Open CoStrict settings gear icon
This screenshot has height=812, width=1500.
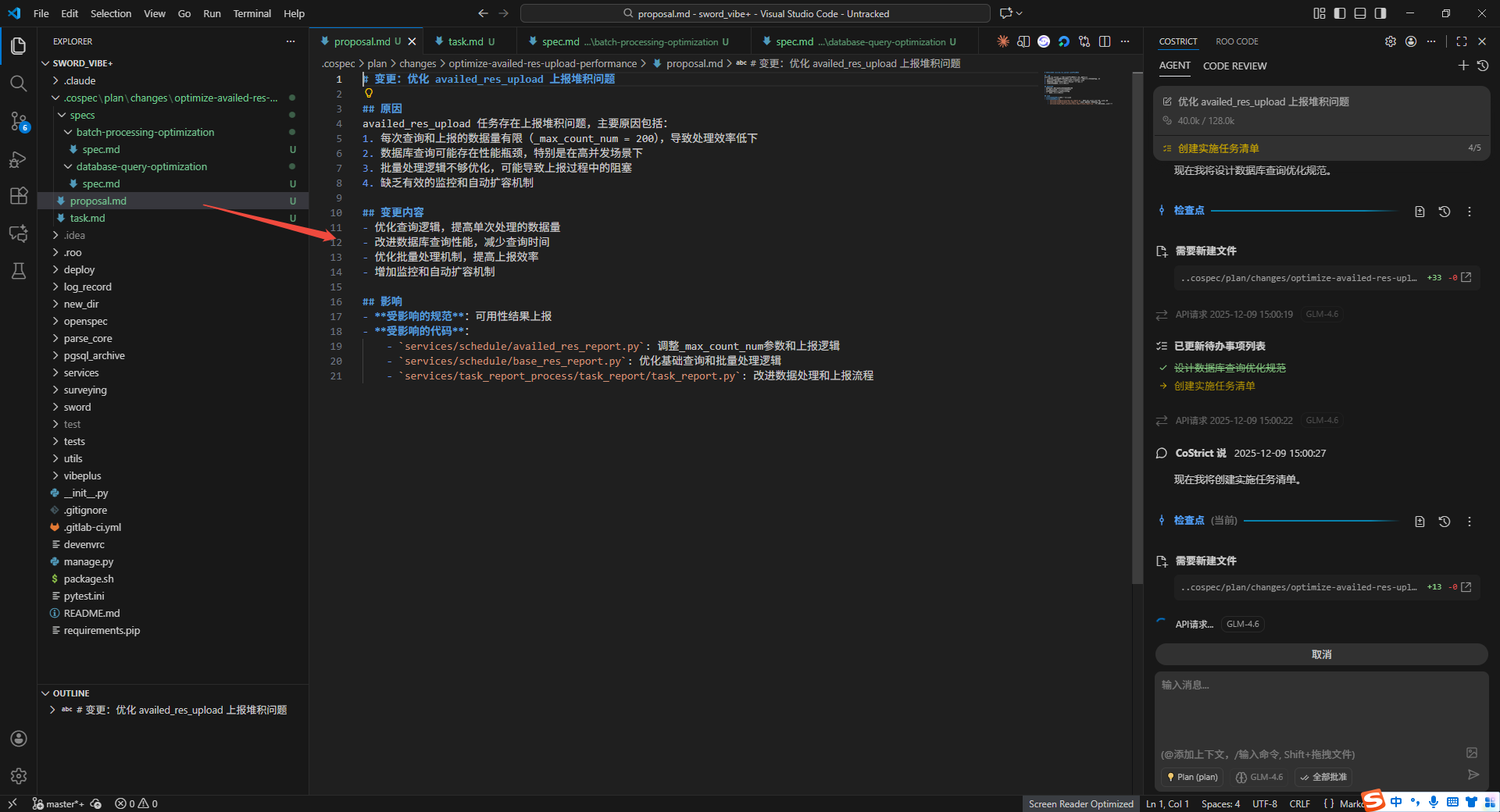pos(1391,41)
